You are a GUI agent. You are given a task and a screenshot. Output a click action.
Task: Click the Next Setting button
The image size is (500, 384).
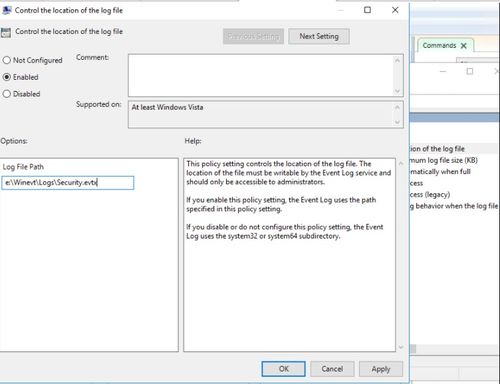(319, 36)
